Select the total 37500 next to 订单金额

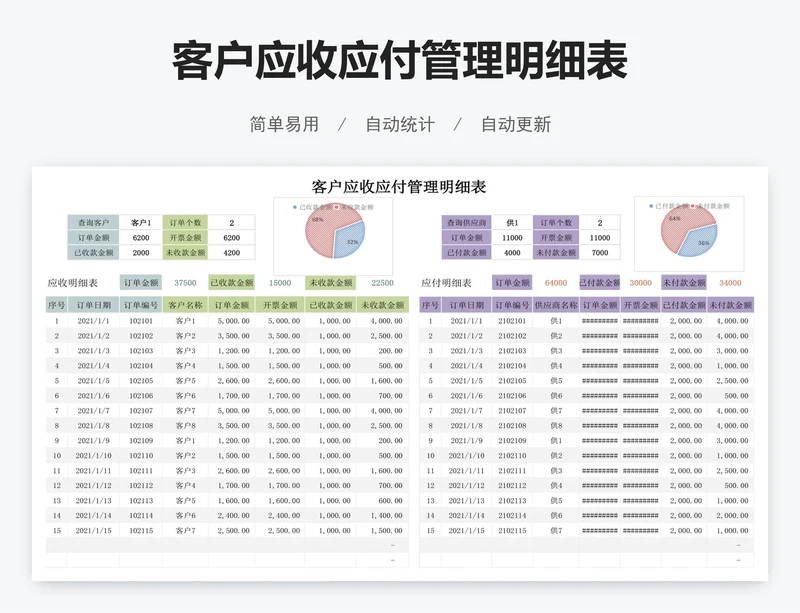(185, 283)
